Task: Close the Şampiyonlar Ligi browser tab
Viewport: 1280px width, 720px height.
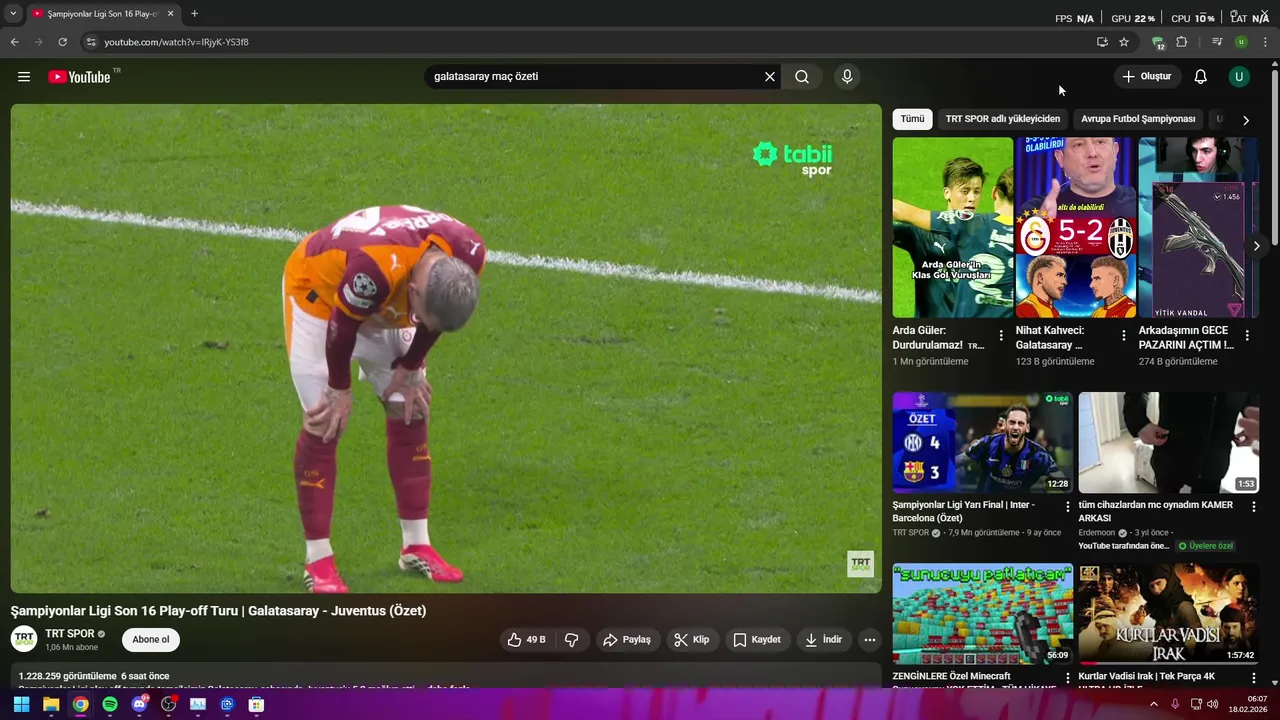Action: [170, 14]
